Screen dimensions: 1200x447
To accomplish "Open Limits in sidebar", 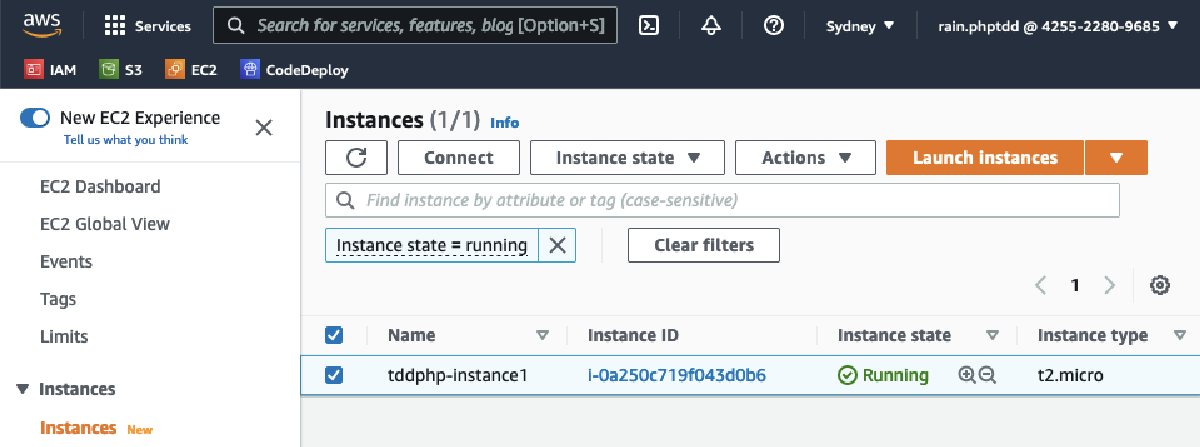I will coord(64,337).
